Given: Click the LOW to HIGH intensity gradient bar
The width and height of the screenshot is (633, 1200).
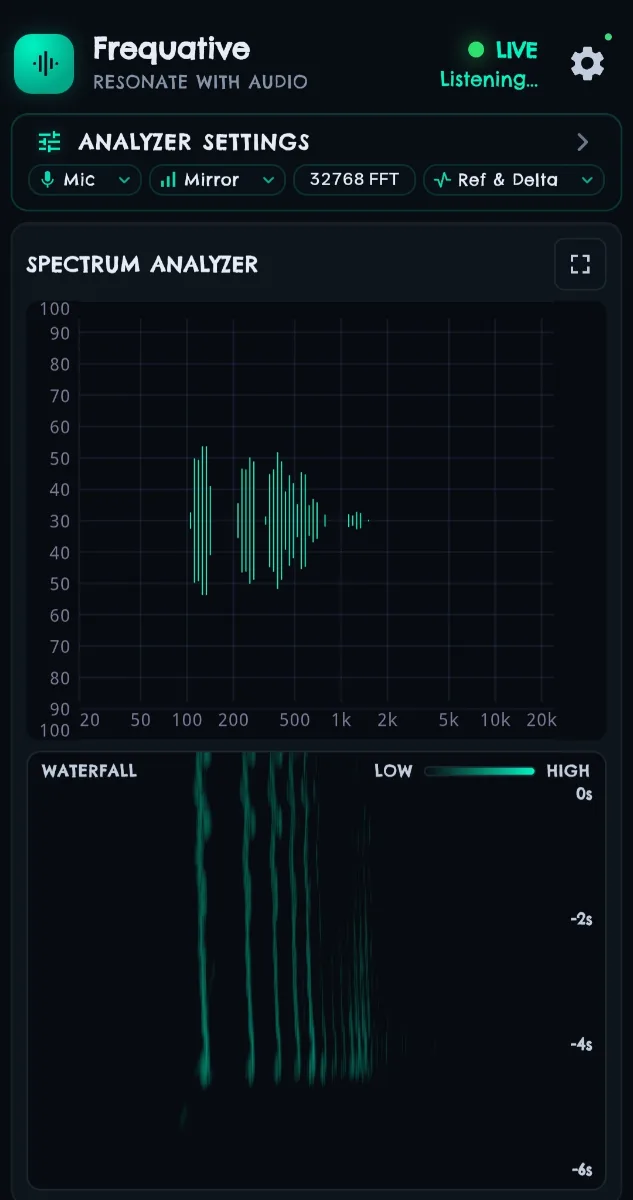Looking at the screenshot, I should (479, 771).
